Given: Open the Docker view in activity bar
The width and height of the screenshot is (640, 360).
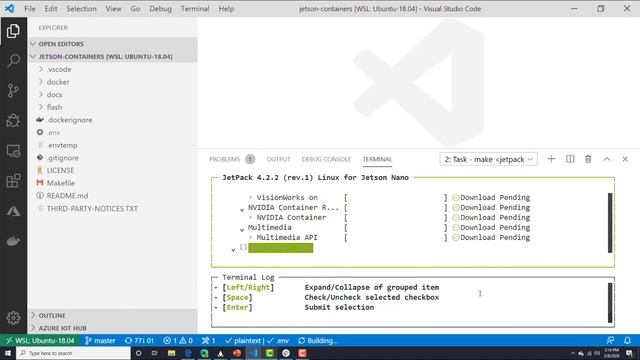Looking at the screenshot, I should [13, 241].
